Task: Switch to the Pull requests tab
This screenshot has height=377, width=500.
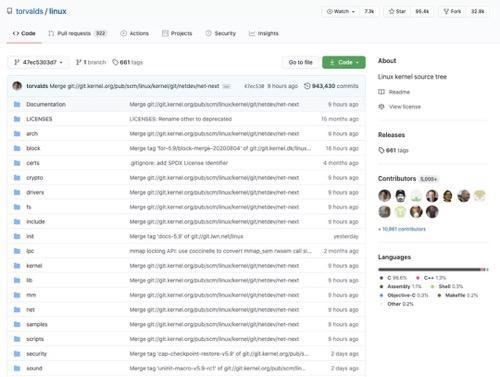Action: [x=77, y=33]
